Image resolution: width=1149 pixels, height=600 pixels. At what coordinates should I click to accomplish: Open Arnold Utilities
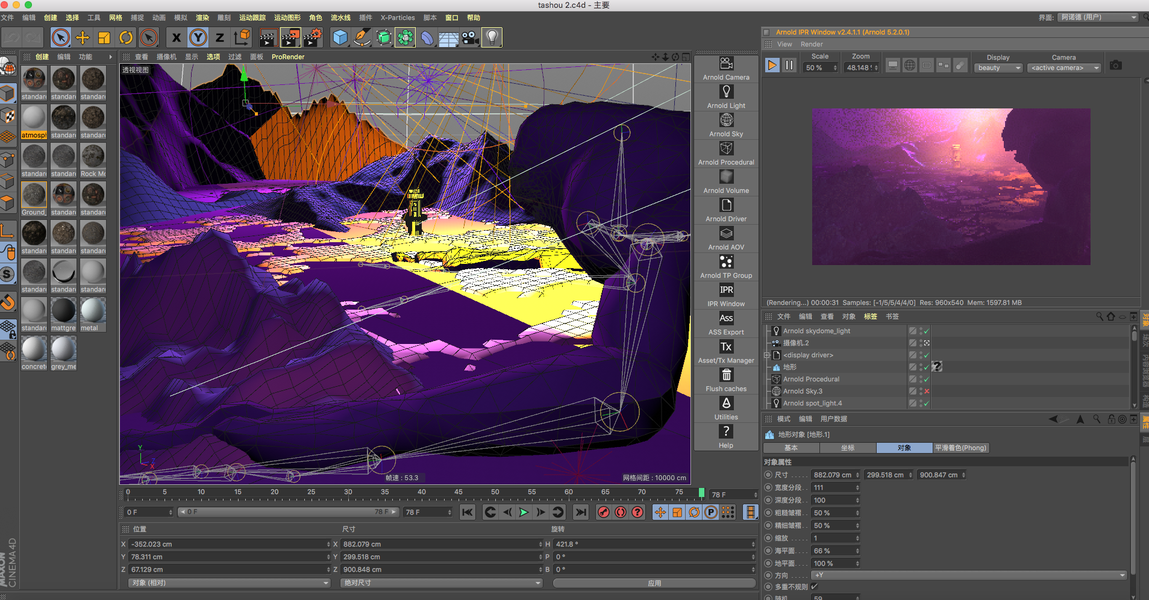[726, 408]
